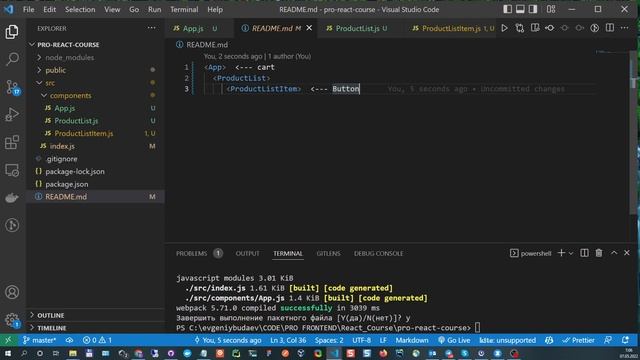Customize layout icon in title bar
This screenshot has height=360, width=640.
[551, 9]
